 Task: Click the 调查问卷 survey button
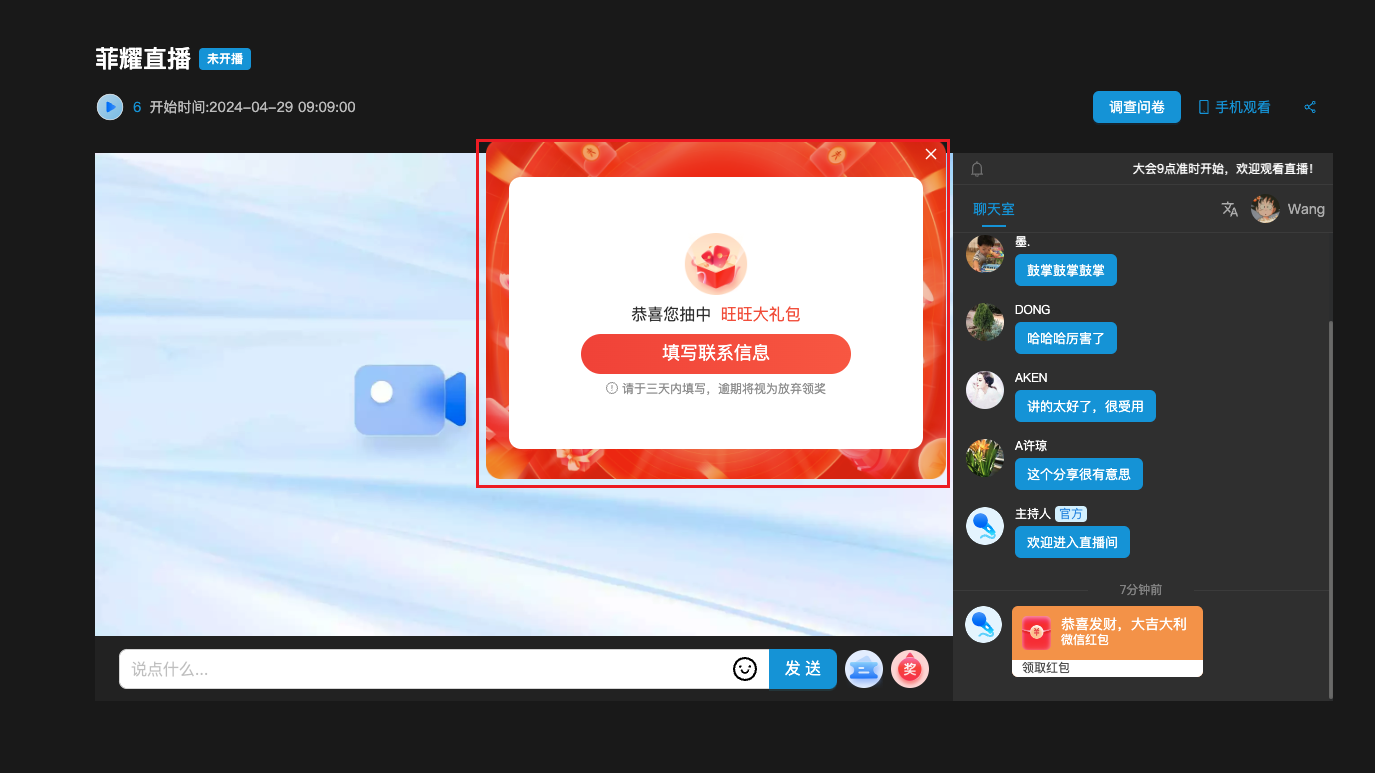pyautogui.click(x=1136, y=107)
